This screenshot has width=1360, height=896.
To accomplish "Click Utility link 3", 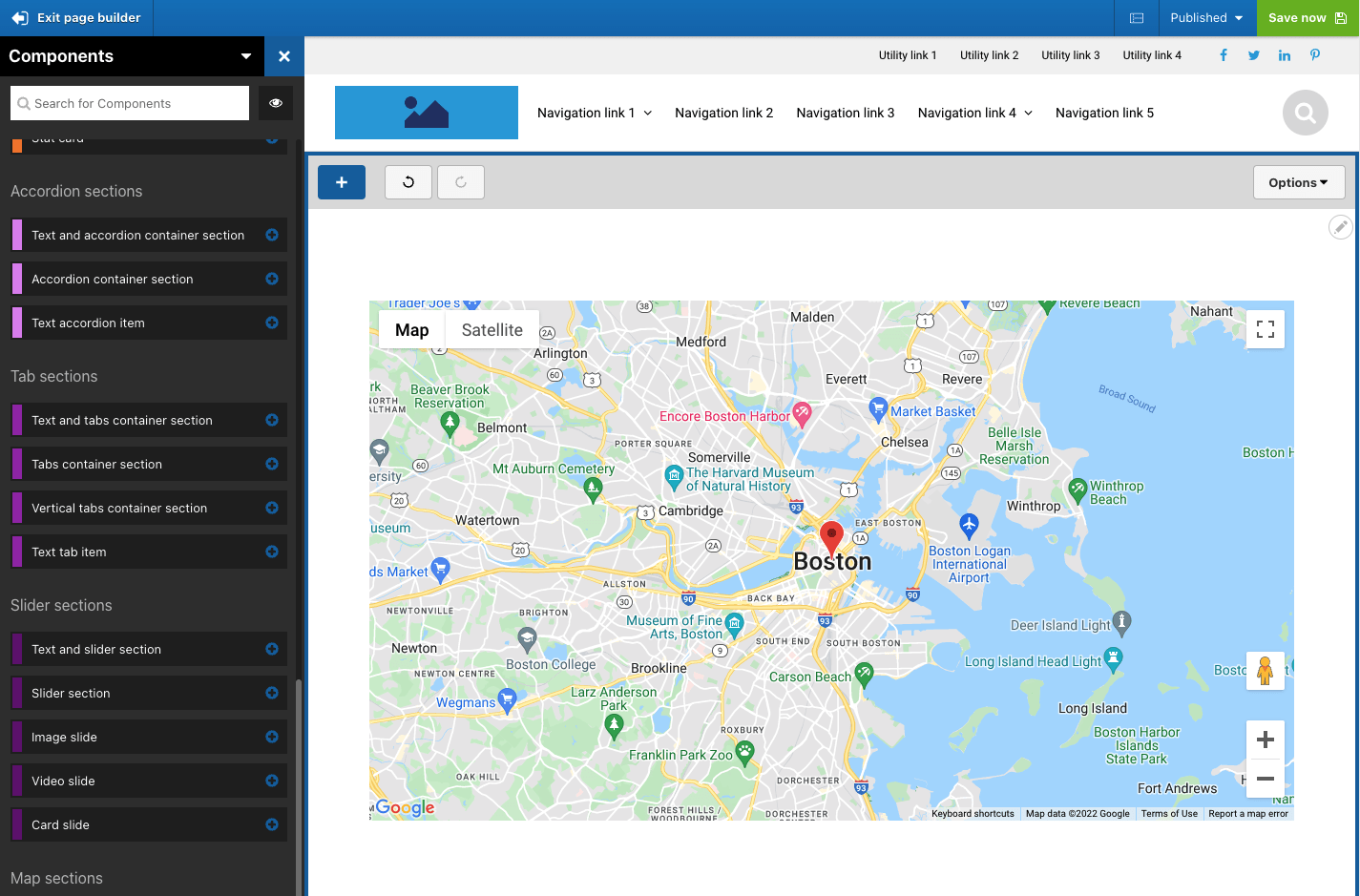I will click(1071, 55).
